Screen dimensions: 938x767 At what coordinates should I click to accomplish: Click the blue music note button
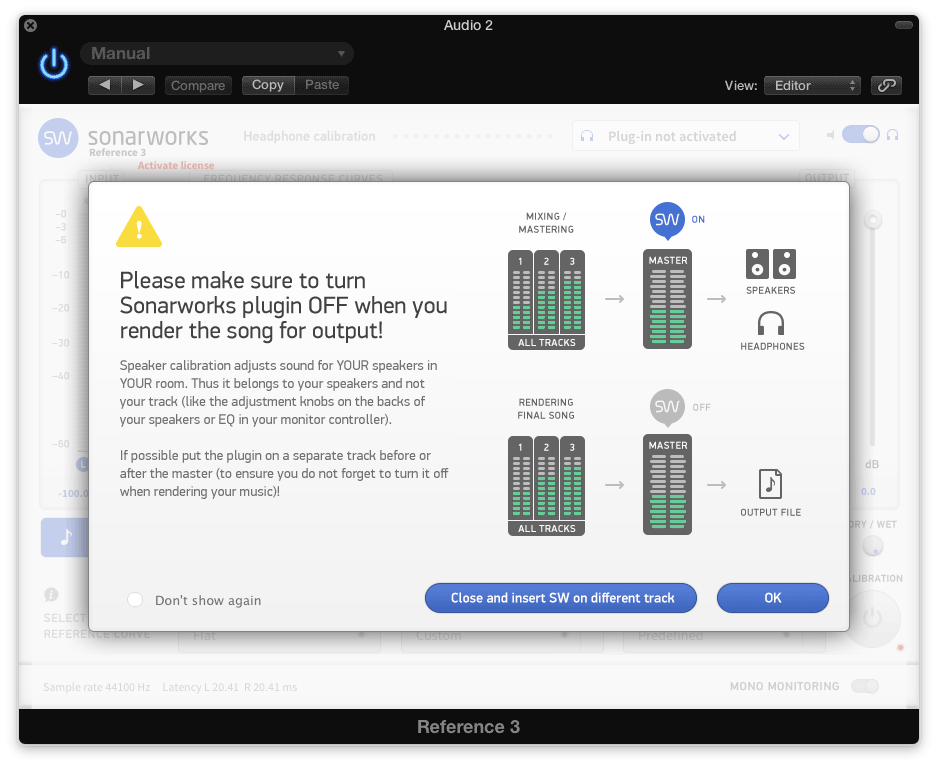point(65,537)
